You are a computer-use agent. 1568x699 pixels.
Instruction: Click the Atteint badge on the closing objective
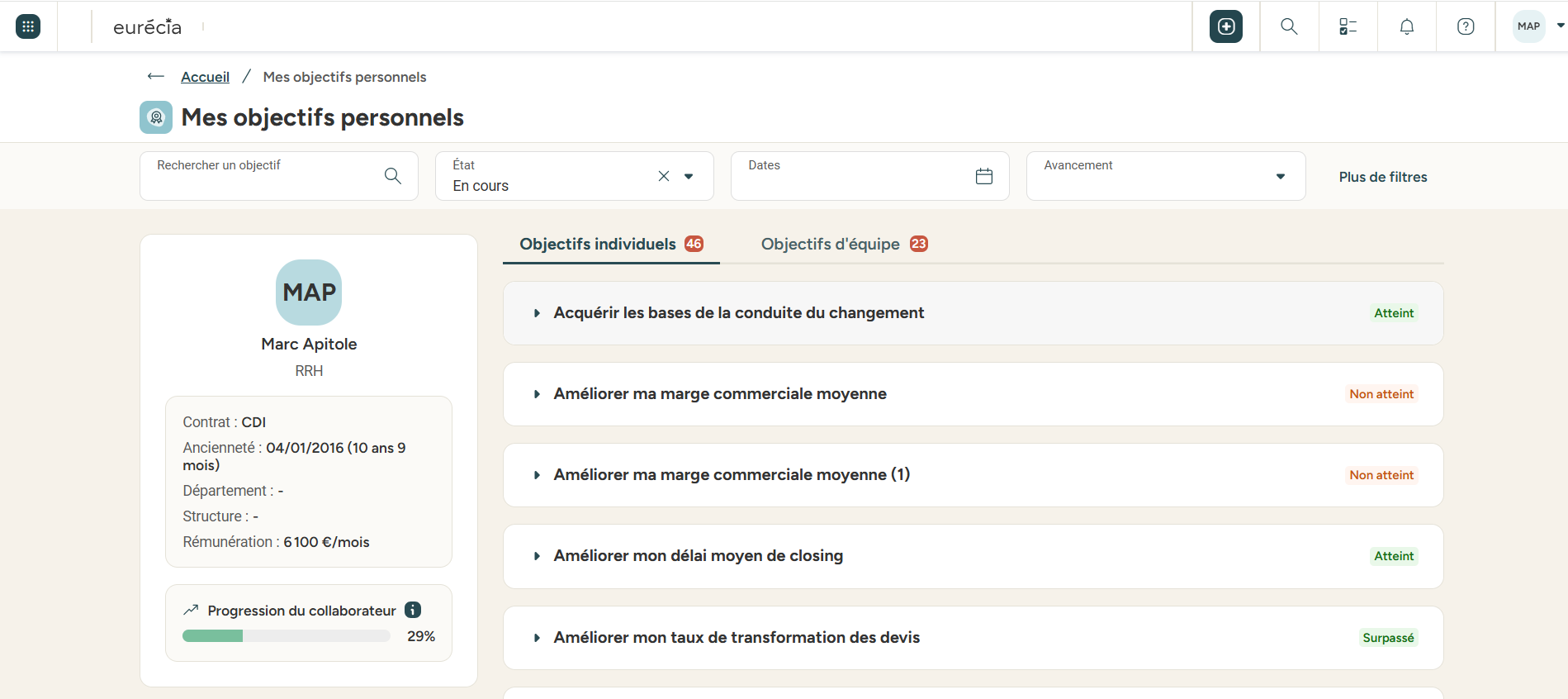coord(1394,556)
